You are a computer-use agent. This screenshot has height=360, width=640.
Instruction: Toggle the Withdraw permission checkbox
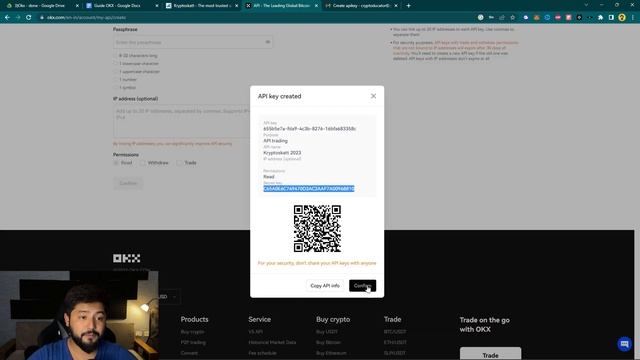142,163
